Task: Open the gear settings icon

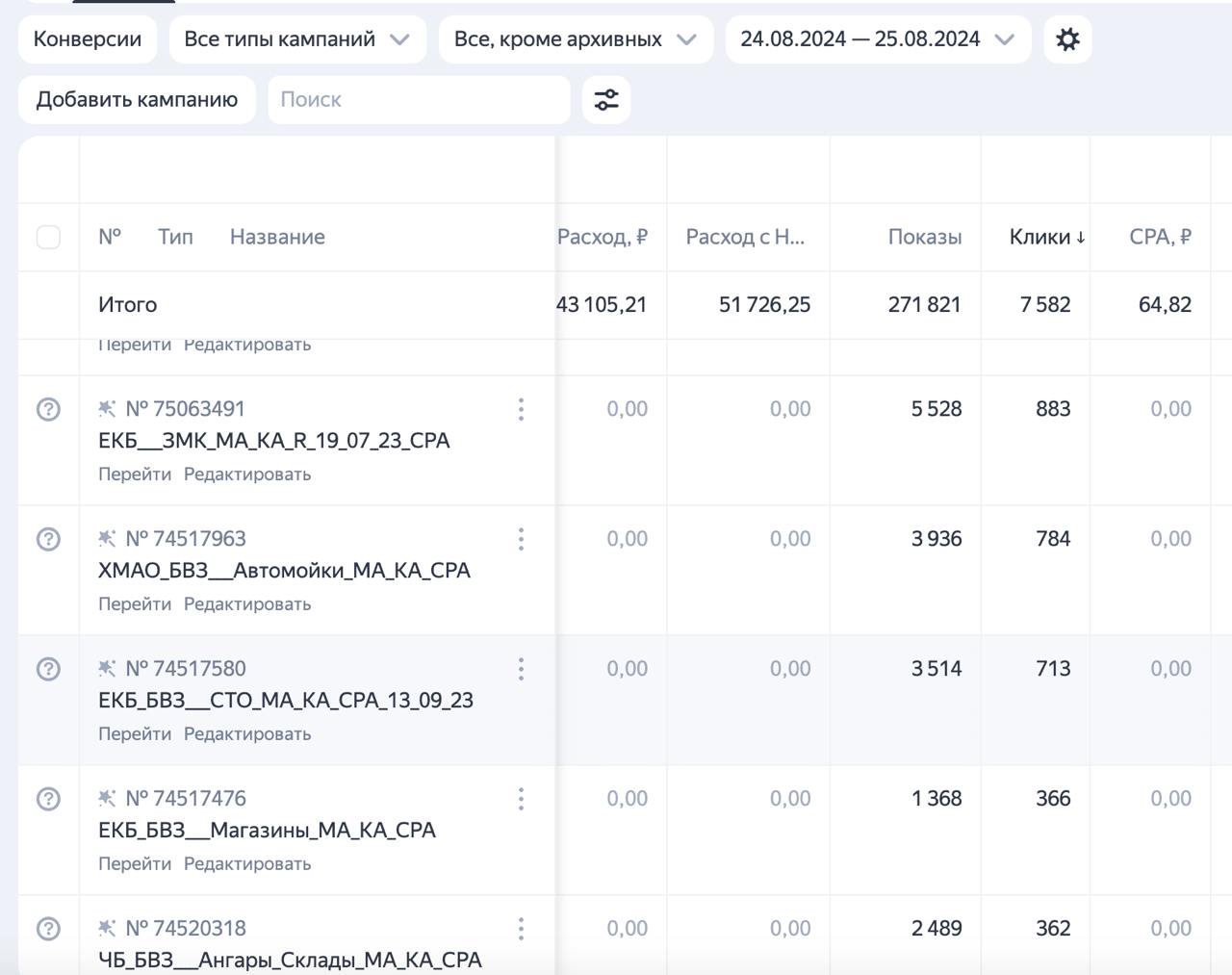Action: click(x=1067, y=39)
